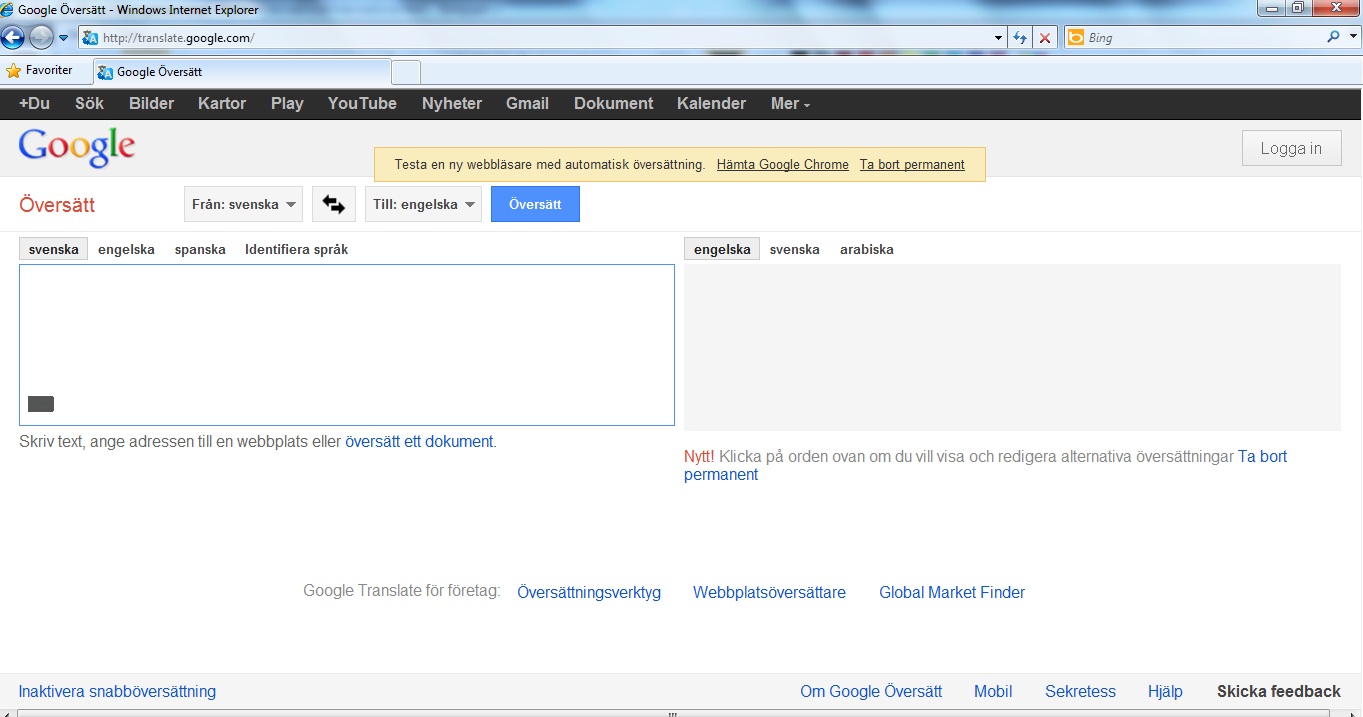The height and width of the screenshot is (717, 1363).
Task: Expand the address bar history dropdown
Action: point(999,38)
